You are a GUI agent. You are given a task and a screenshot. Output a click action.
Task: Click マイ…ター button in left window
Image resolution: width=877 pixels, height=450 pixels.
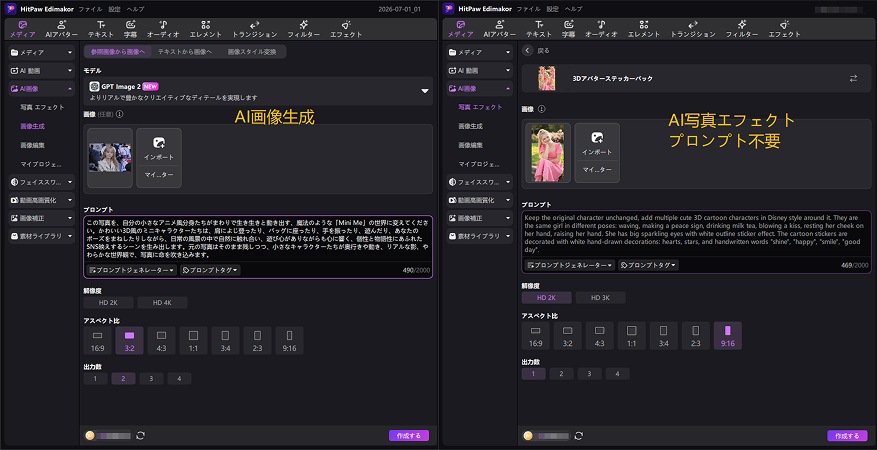[x=159, y=175]
